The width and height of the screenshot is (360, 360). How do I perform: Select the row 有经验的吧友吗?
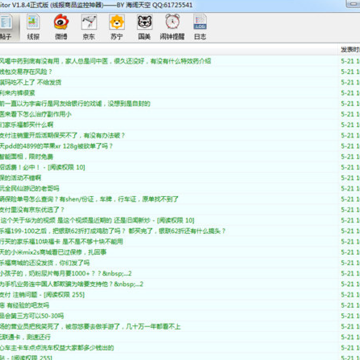180,305
